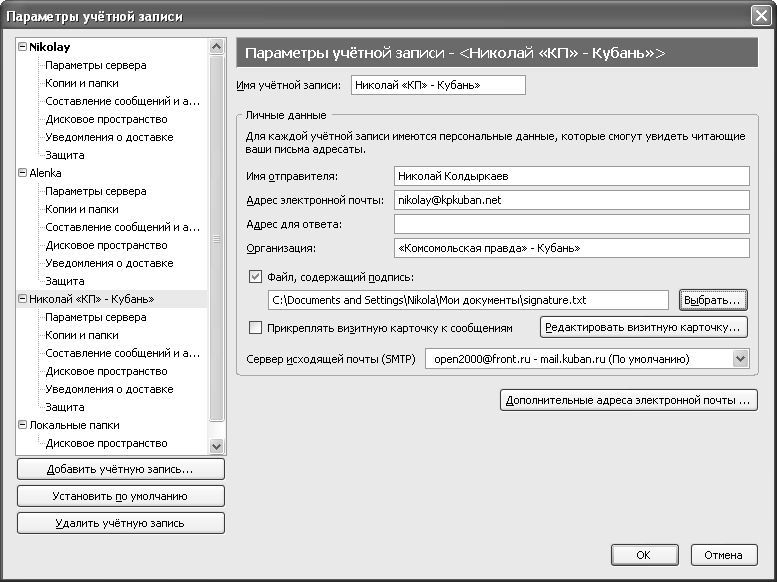
Task: Uncheck the Файл, содержащий подпись checkbox
Action: click(x=254, y=277)
